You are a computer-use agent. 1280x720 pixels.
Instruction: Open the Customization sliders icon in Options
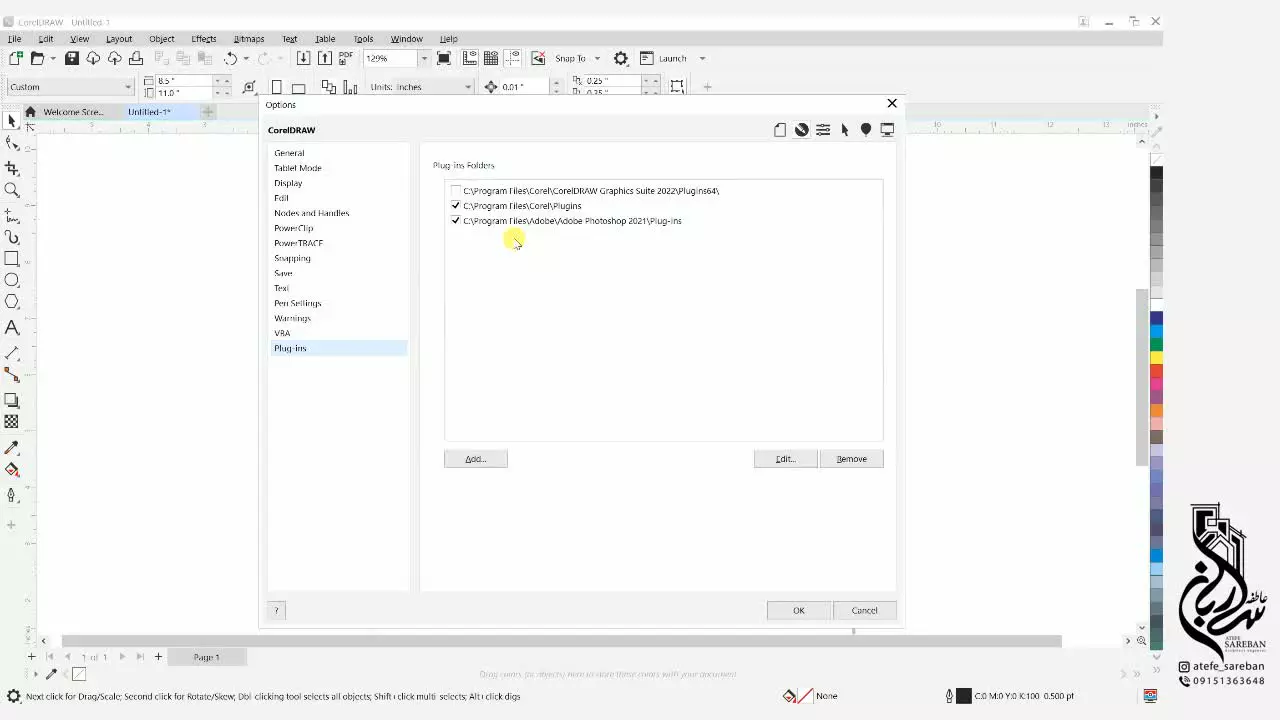point(823,130)
